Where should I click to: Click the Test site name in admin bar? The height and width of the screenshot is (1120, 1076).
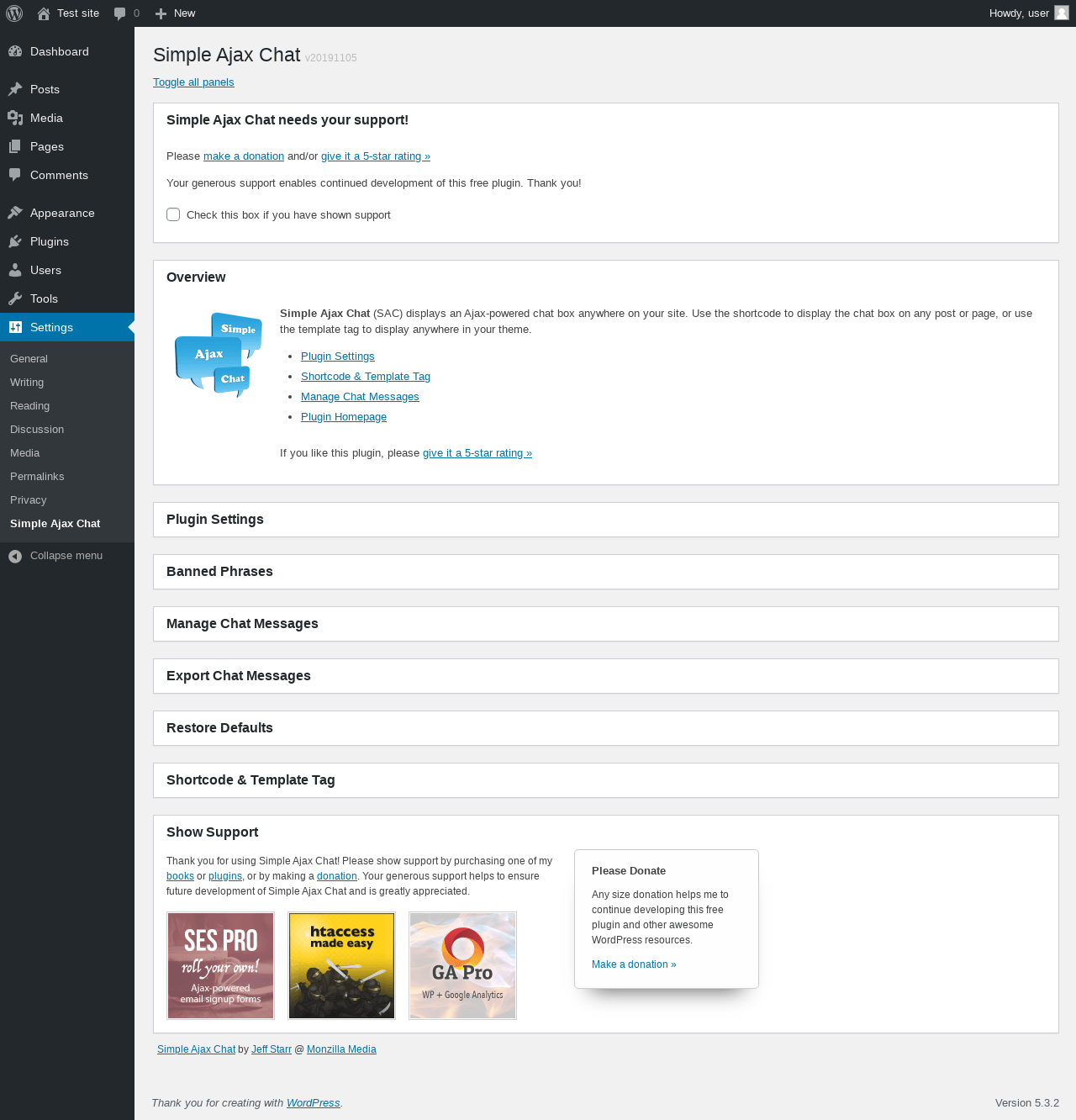pos(78,13)
